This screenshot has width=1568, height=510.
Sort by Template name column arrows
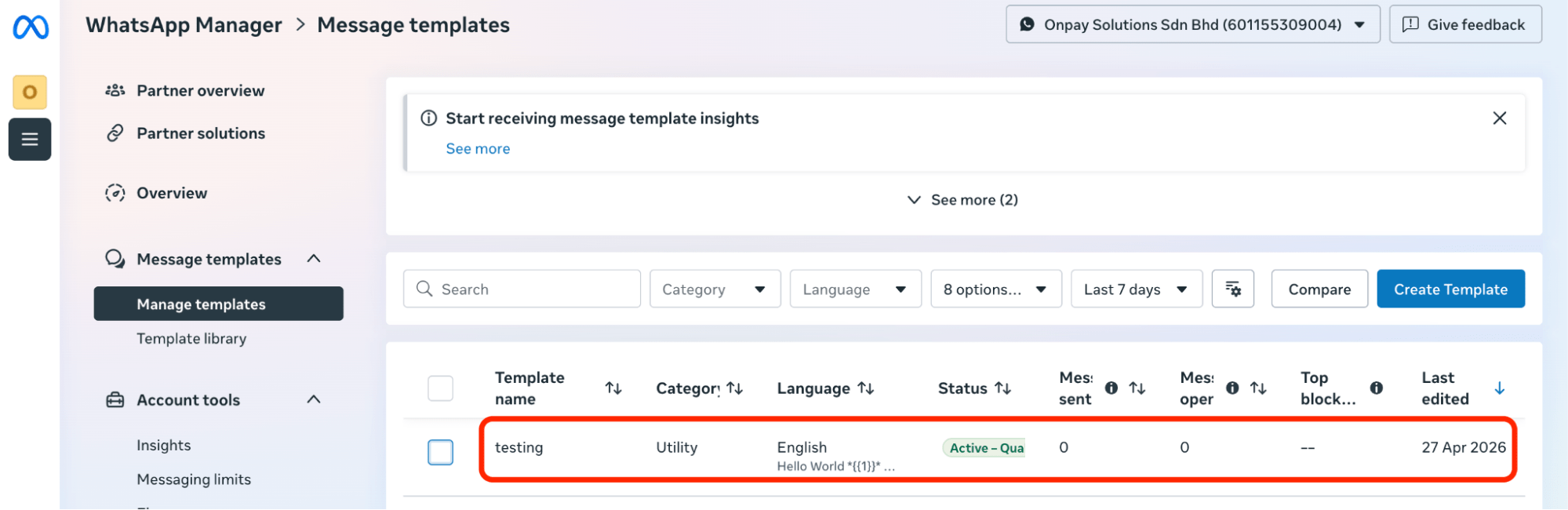613,388
